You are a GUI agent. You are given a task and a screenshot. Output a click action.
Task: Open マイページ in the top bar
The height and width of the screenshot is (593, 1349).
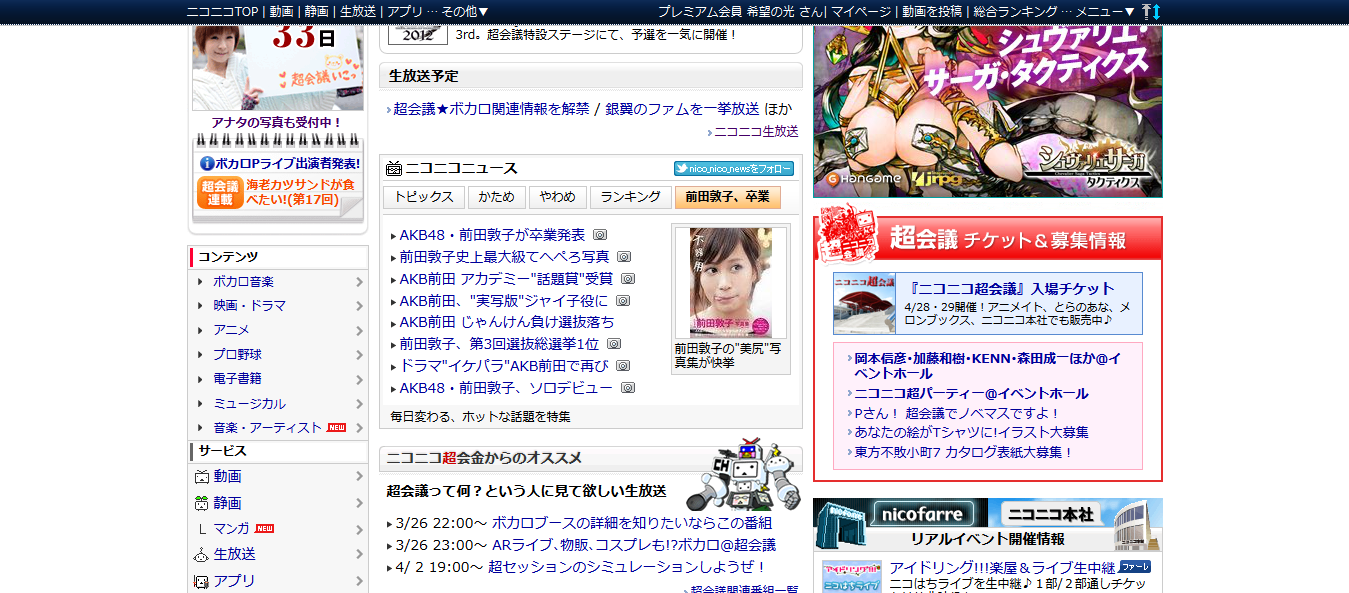pyautogui.click(x=860, y=11)
